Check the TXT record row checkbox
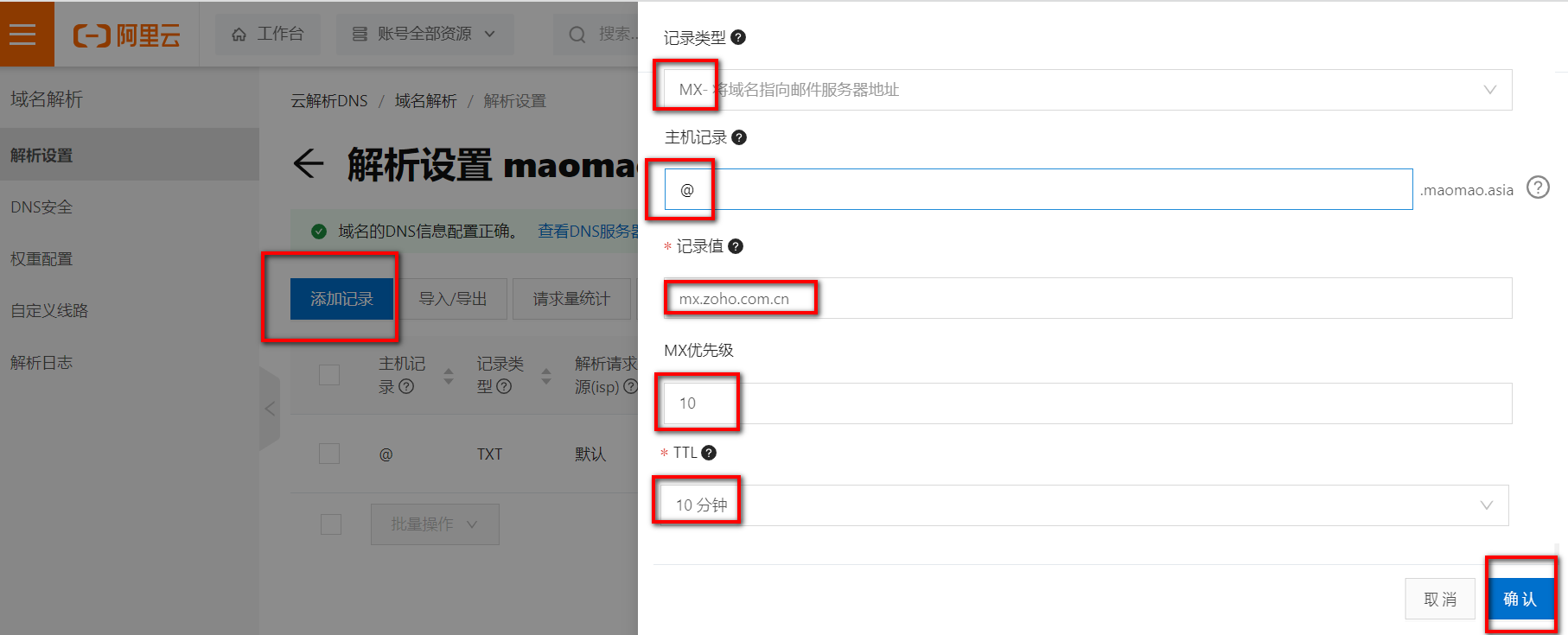This screenshot has width=1568, height=635. click(x=329, y=454)
